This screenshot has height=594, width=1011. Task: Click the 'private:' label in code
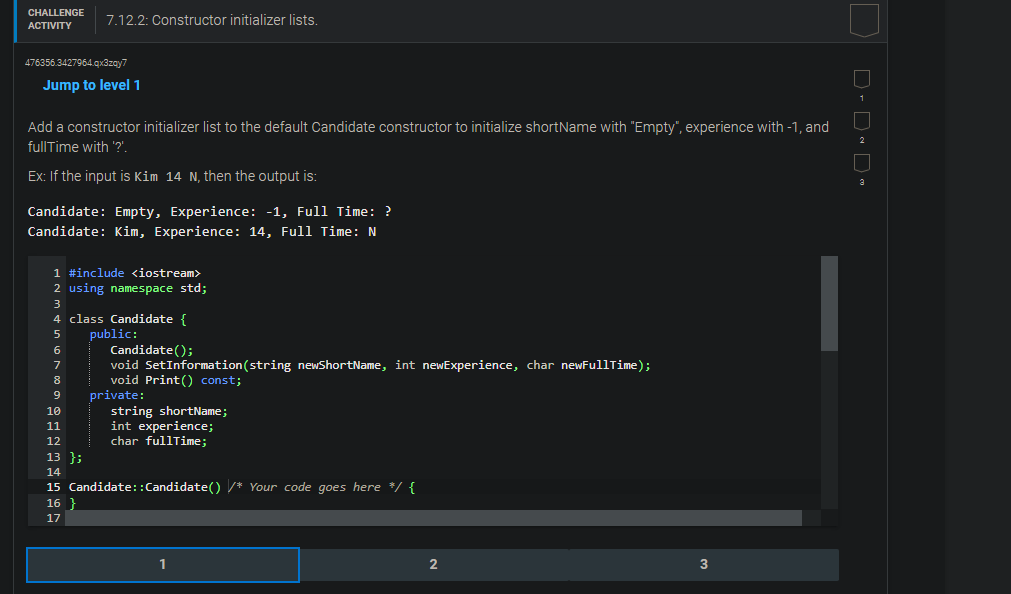117,395
